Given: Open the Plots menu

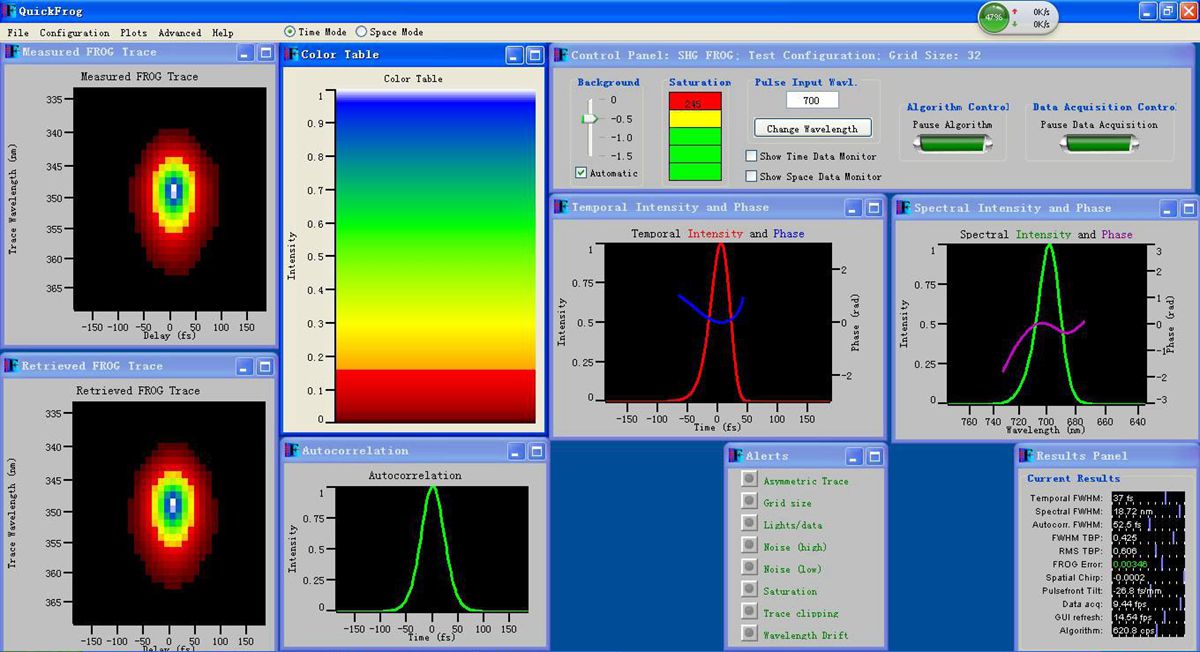Looking at the screenshot, I should tap(133, 33).
